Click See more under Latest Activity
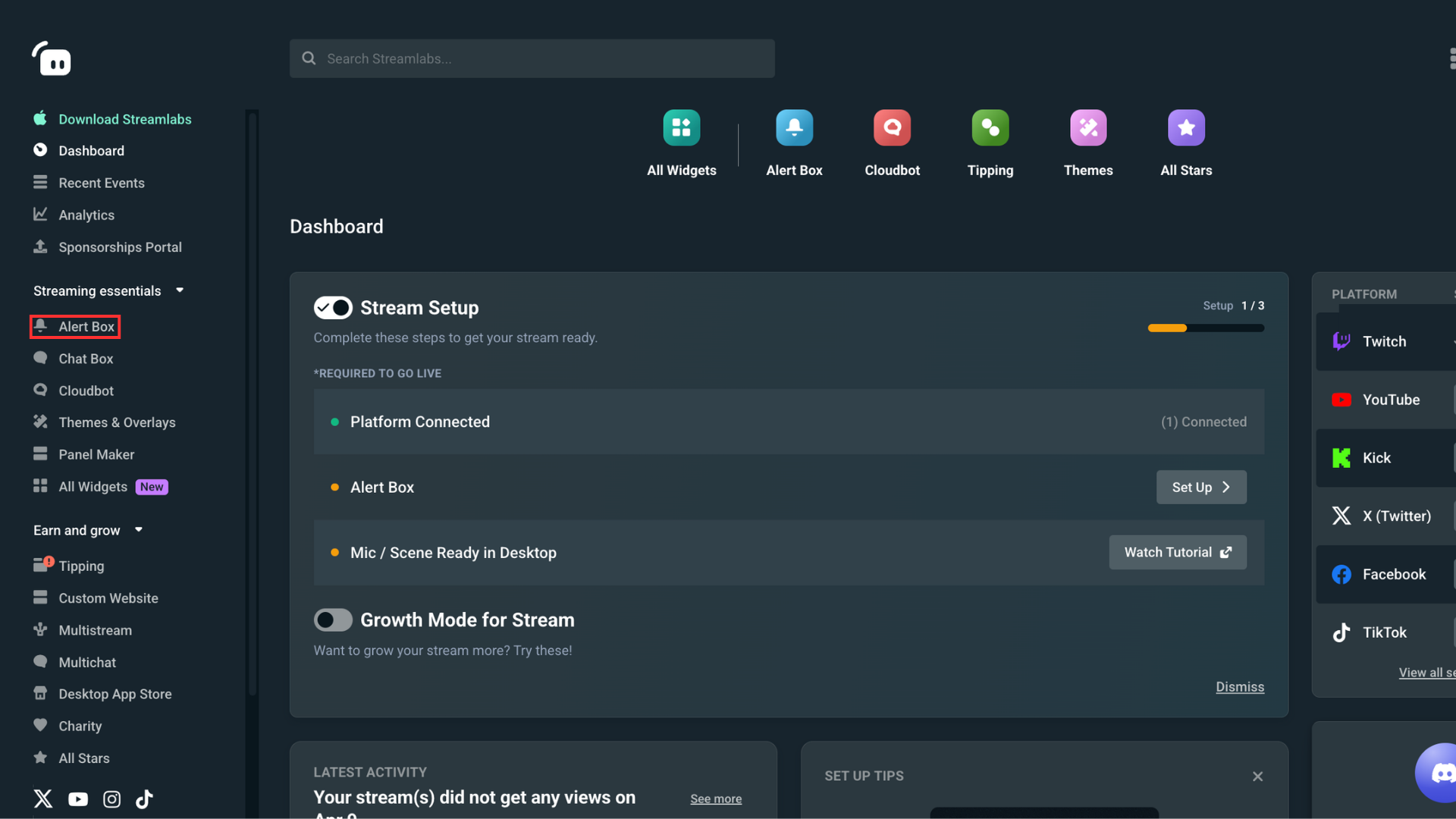 [x=716, y=799]
